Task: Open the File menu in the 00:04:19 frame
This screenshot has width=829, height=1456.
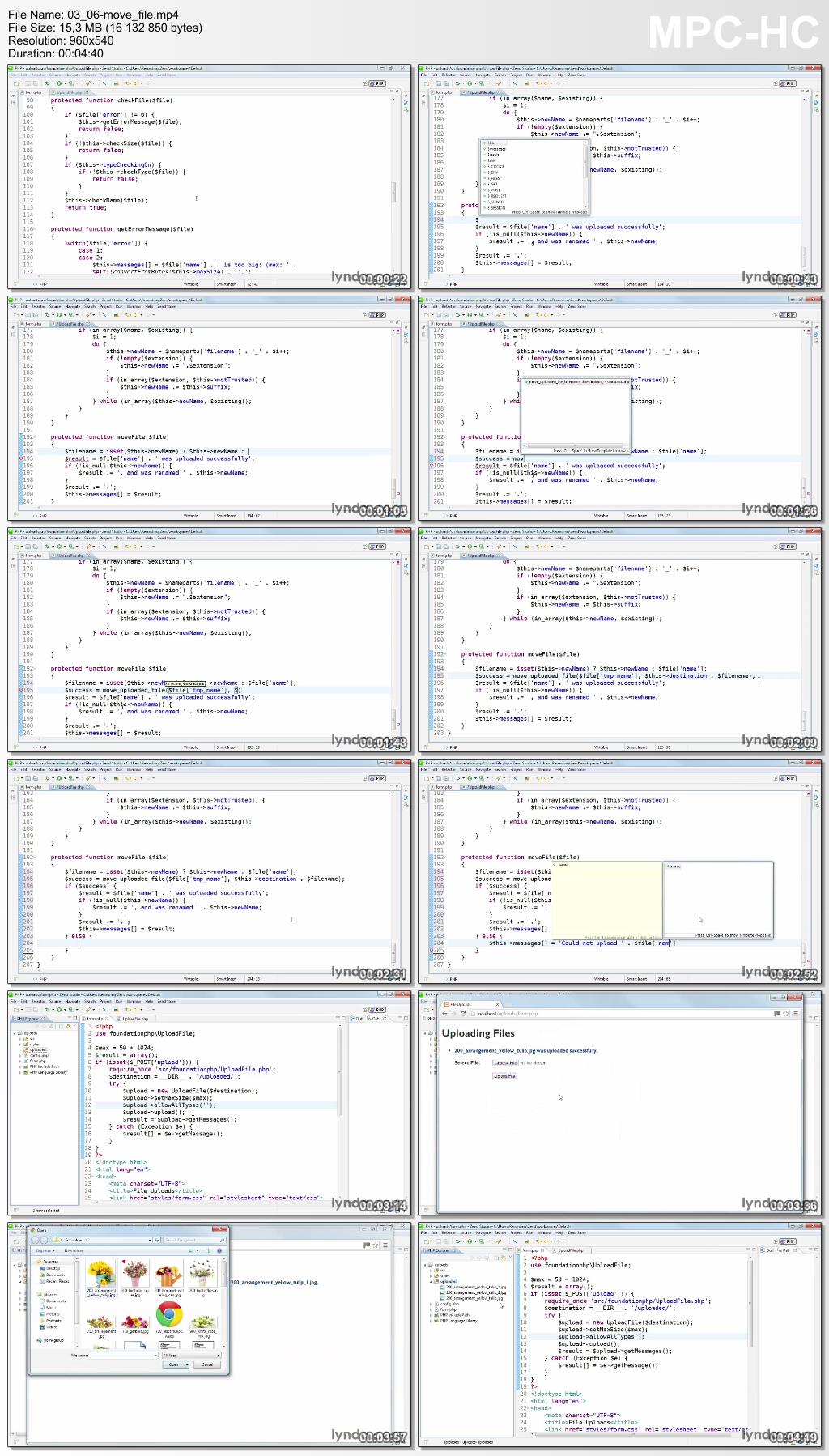Action: tap(423, 1232)
